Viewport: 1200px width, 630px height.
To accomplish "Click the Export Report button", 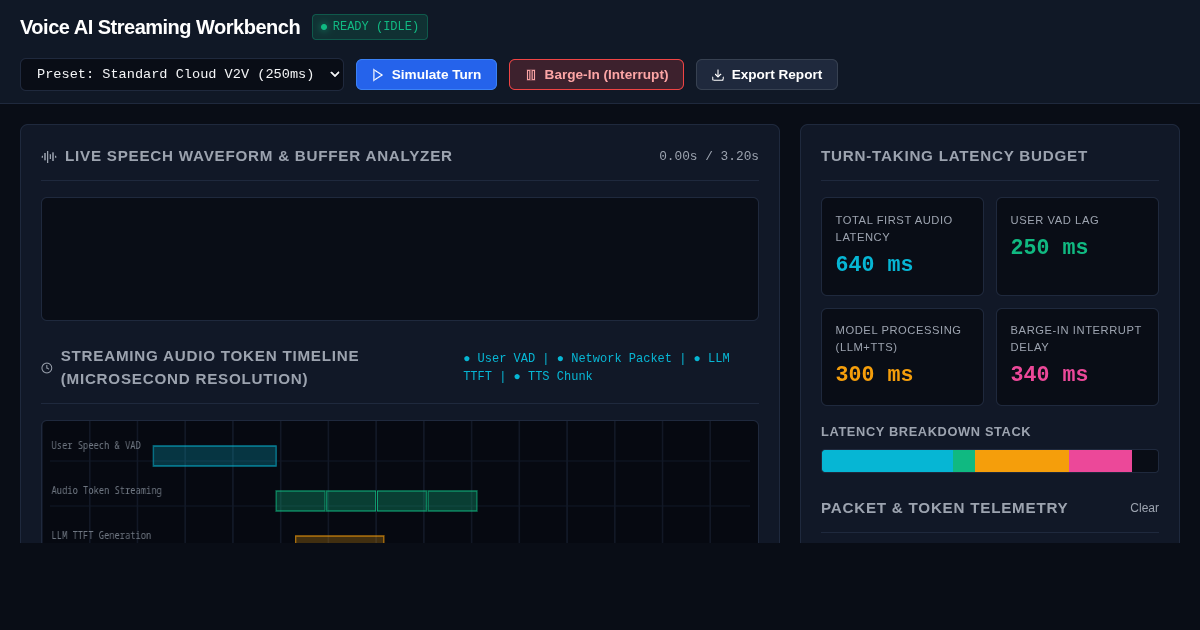I will coord(767,74).
